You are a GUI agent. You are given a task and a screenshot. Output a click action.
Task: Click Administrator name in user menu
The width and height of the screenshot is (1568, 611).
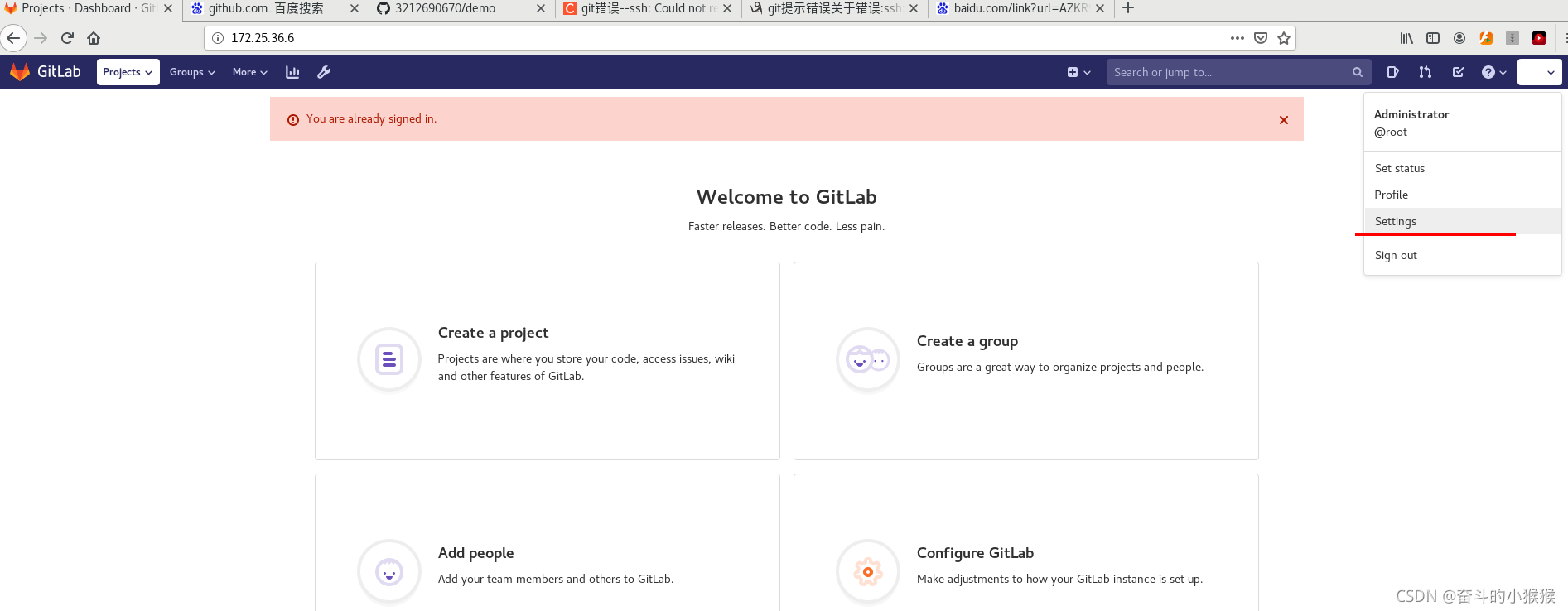(1411, 114)
